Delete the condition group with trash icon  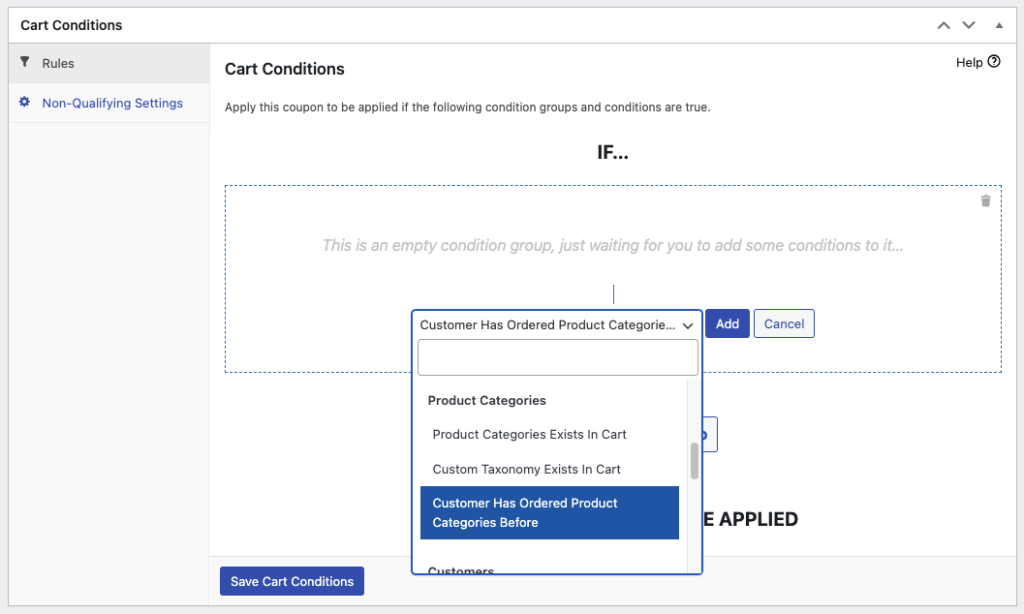pyautogui.click(x=985, y=201)
